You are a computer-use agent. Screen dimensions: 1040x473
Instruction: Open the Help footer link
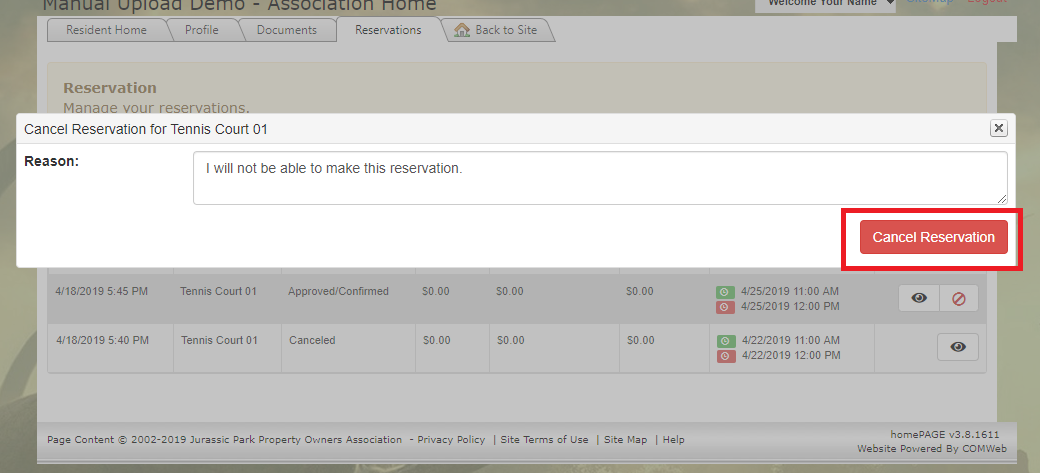(673, 439)
